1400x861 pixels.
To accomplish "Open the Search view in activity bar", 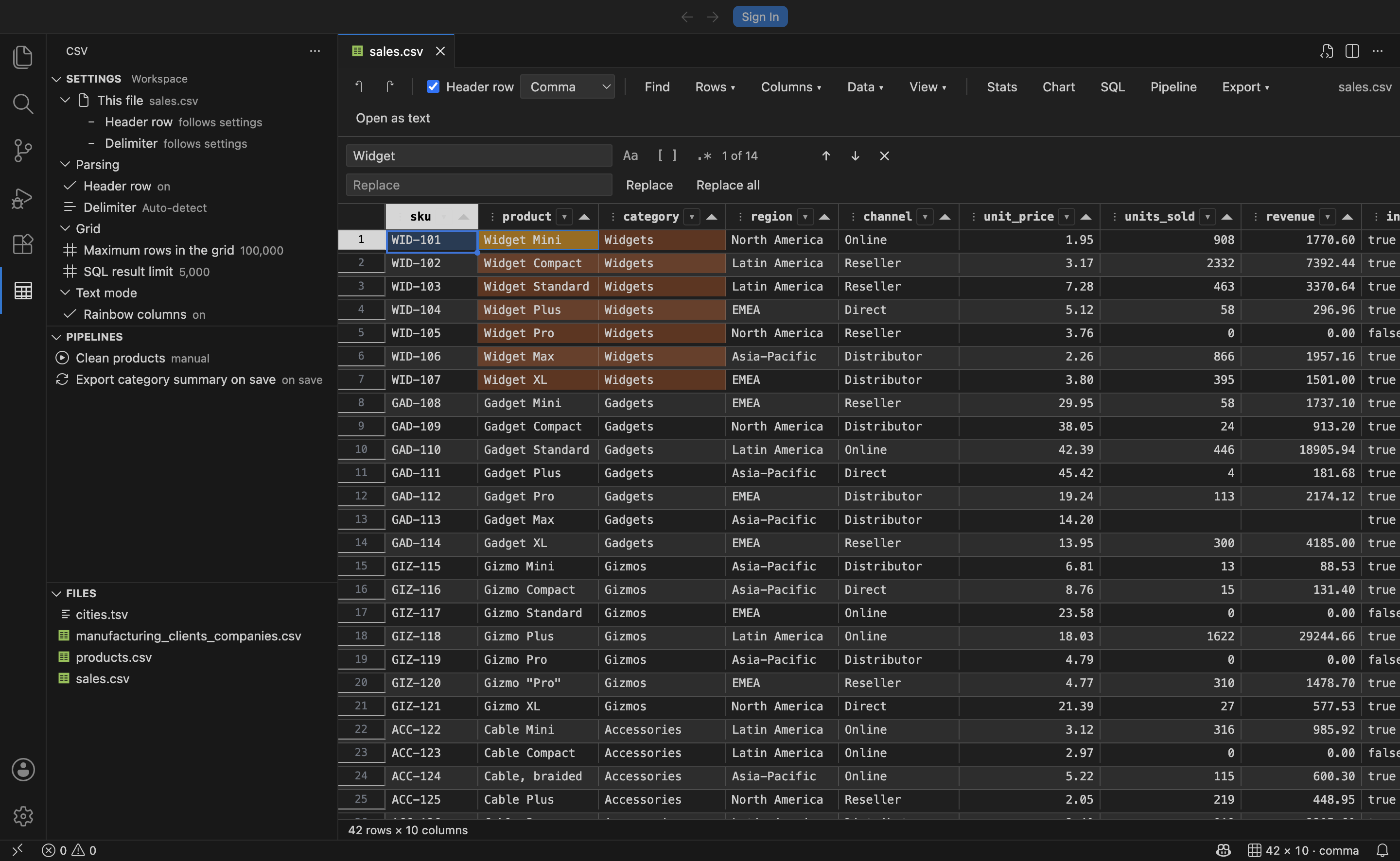I will tap(23, 103).
